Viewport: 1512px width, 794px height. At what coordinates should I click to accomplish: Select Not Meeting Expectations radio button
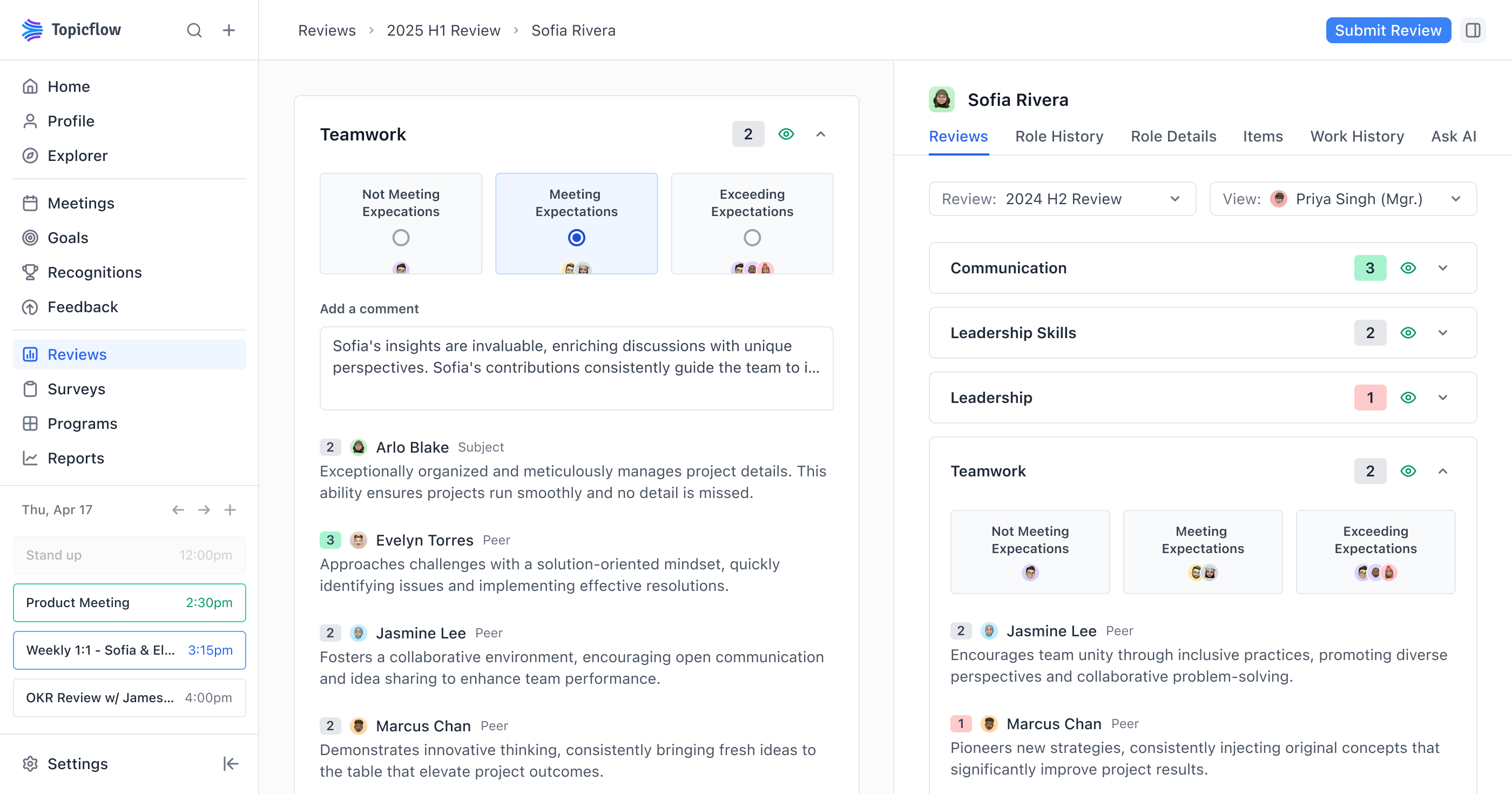[401, 238]
